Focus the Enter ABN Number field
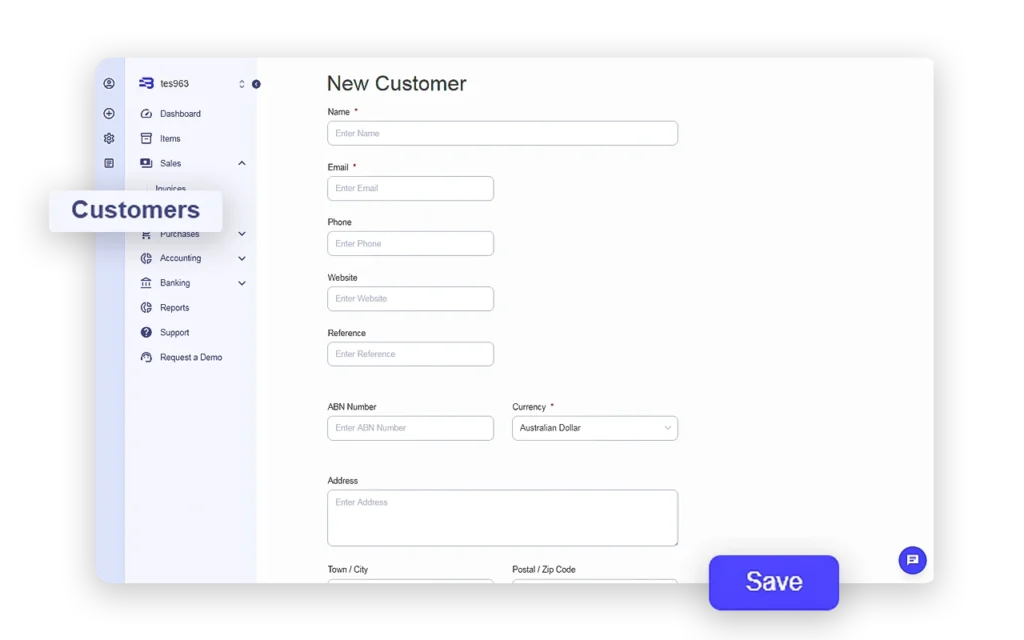Screen dimensions: 1024x640 pos(410,428)
